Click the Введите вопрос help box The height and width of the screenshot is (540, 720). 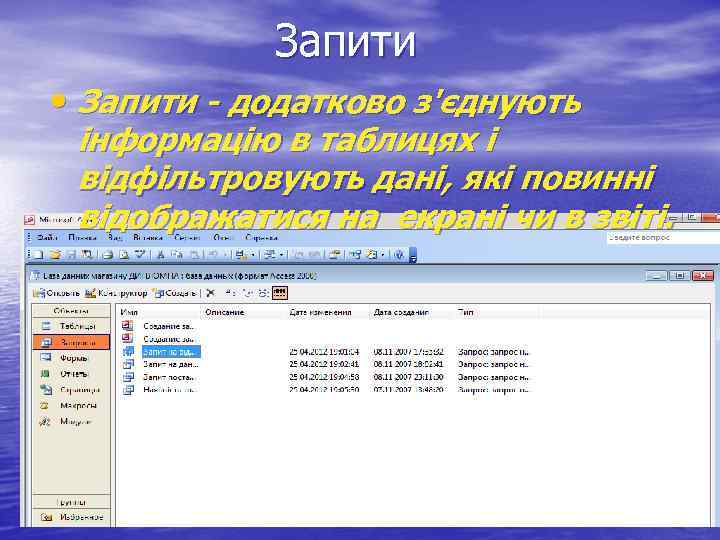(x=663, y=237)
